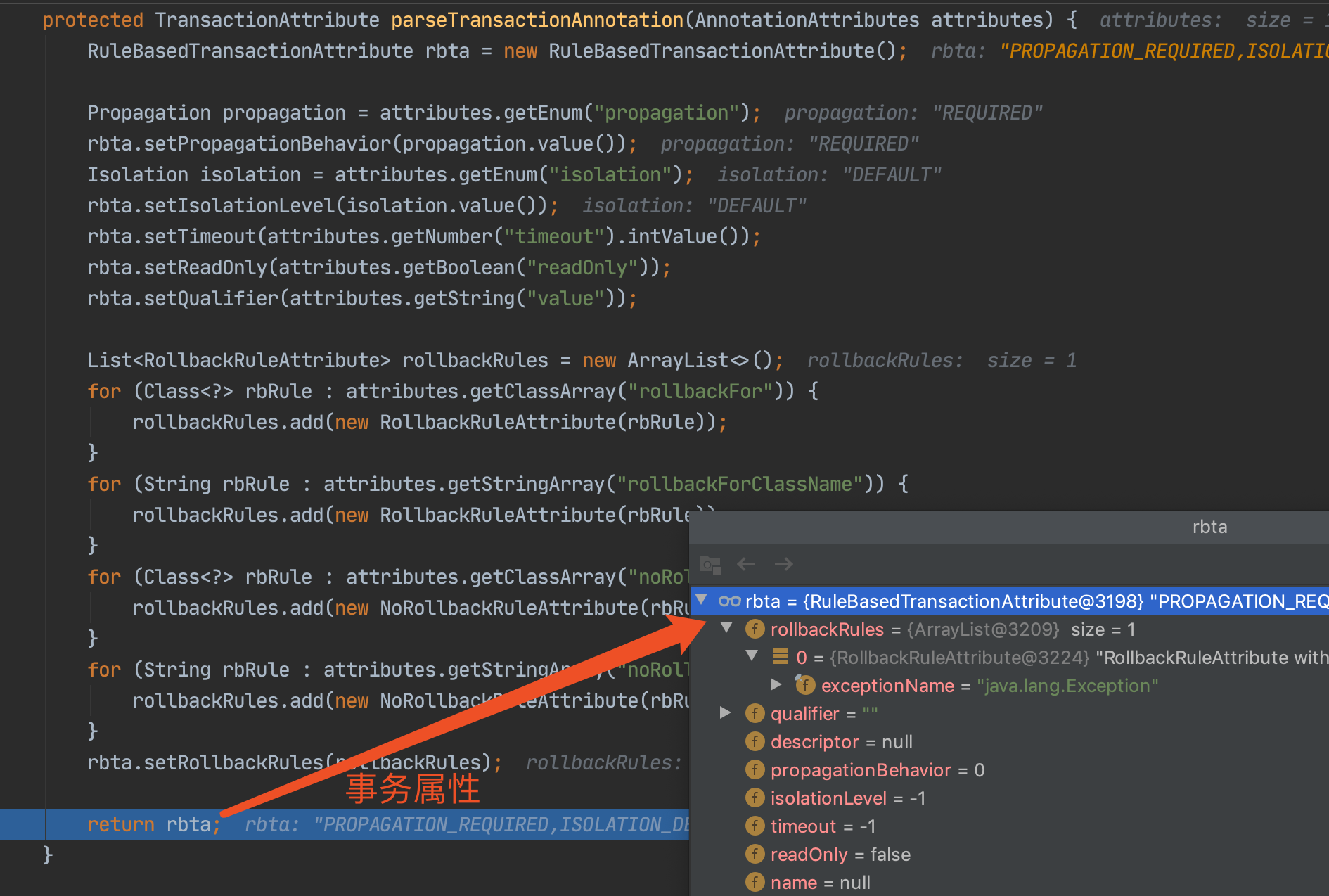
Task: Click the "rollbackForClassName" string literal
Action: coord(739,484)
